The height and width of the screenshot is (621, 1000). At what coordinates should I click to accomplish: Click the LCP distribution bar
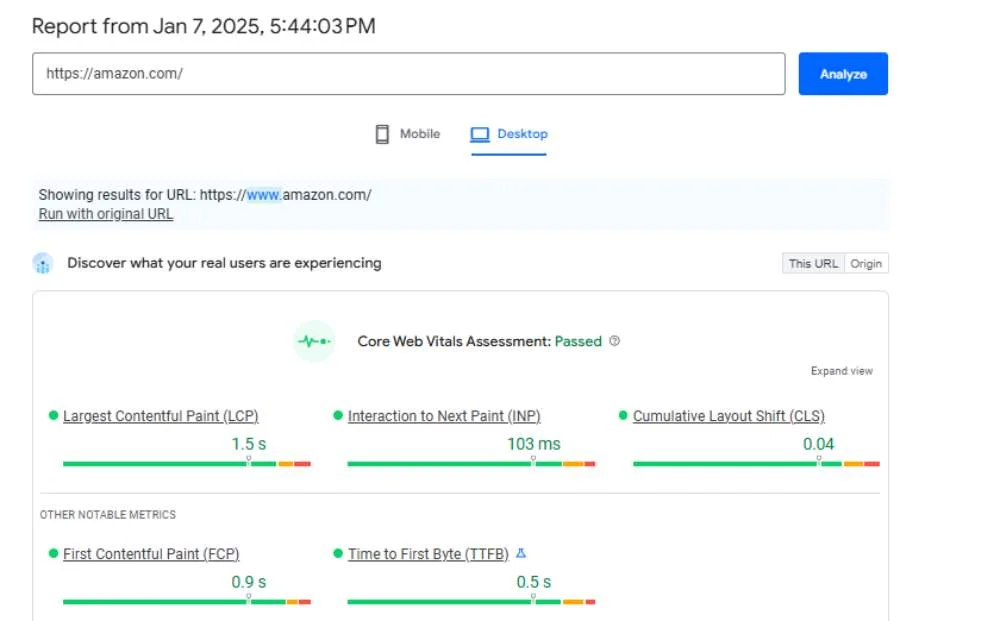pyautogui.click(x=187, y=464)
